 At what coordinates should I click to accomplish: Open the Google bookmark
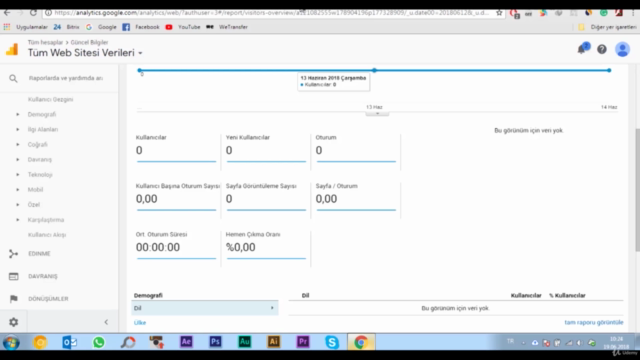(101, 27)
